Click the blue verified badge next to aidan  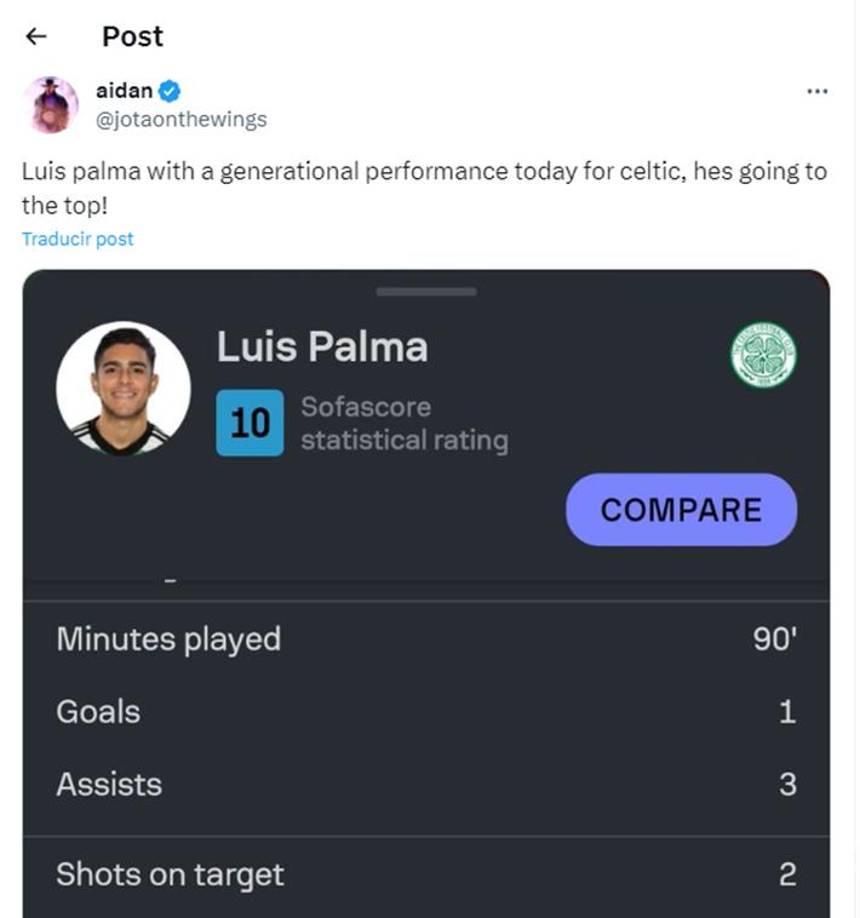pos(170,91)
